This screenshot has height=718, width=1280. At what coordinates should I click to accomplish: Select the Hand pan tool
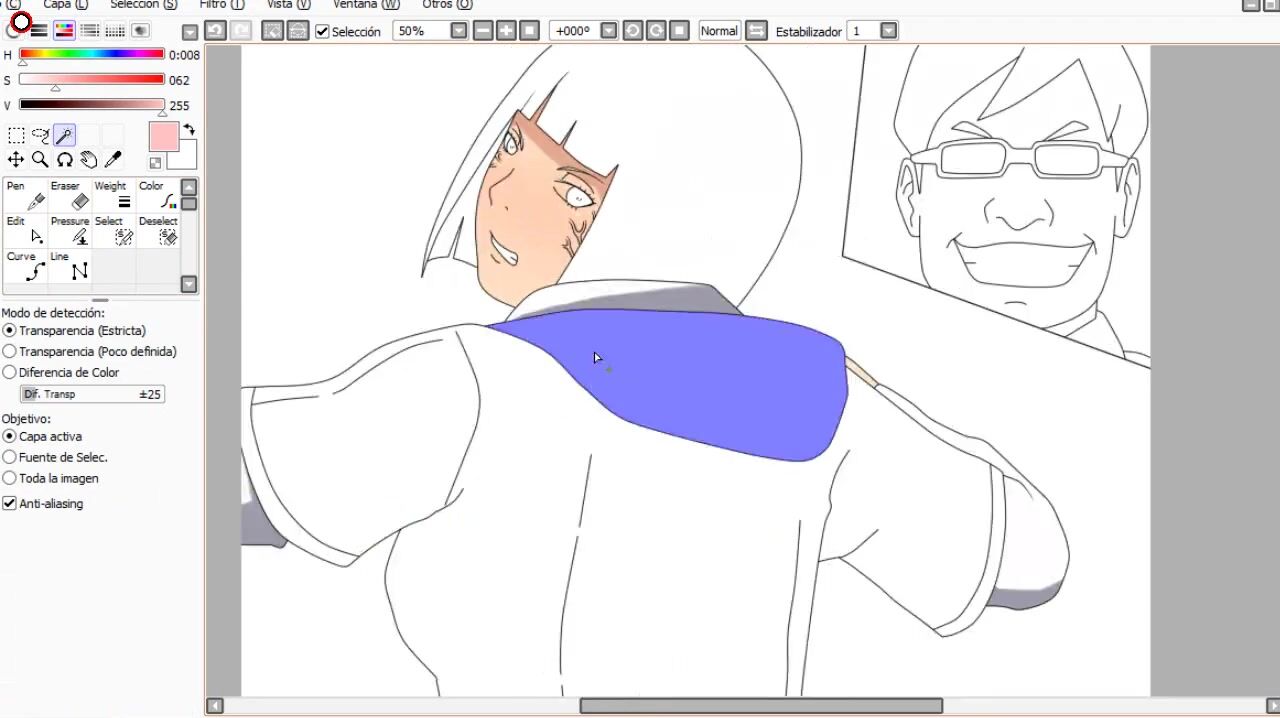(x=89, y=160)
